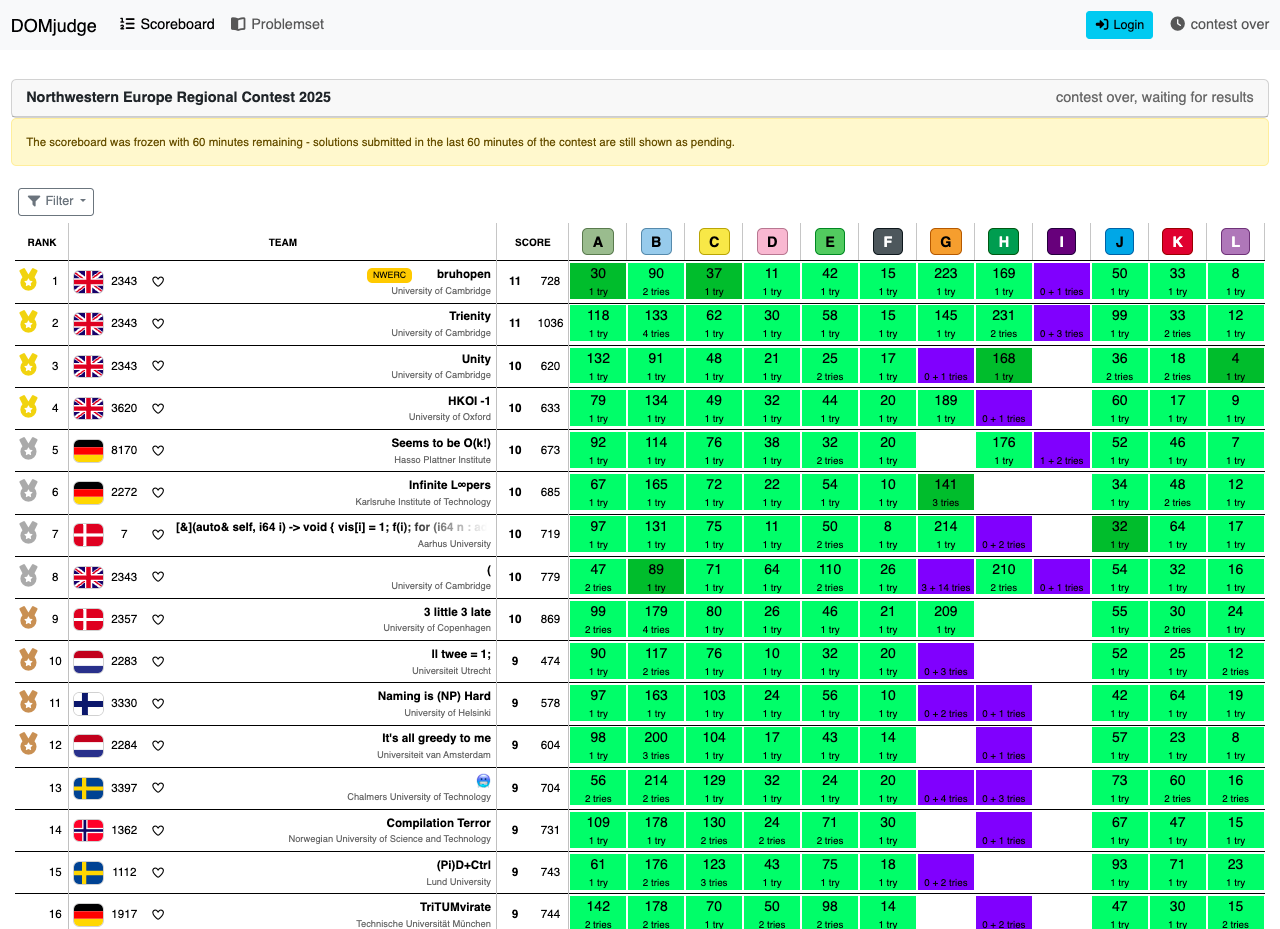Toggle heart for Infinite Loopers team
Screen dimensions: 1280x929
click(158, 492)
